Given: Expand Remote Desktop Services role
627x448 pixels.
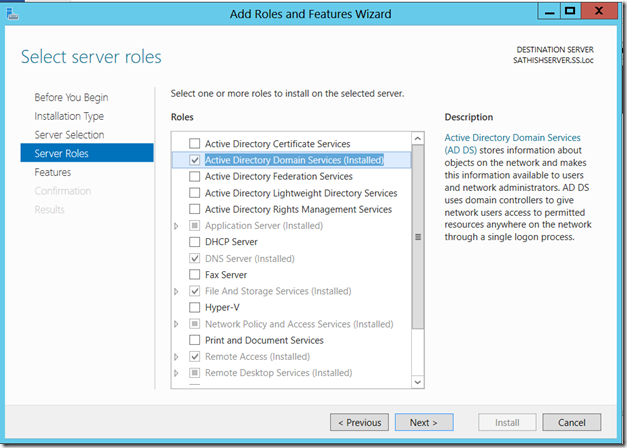Looking at the screenshot, I should 176,373.
